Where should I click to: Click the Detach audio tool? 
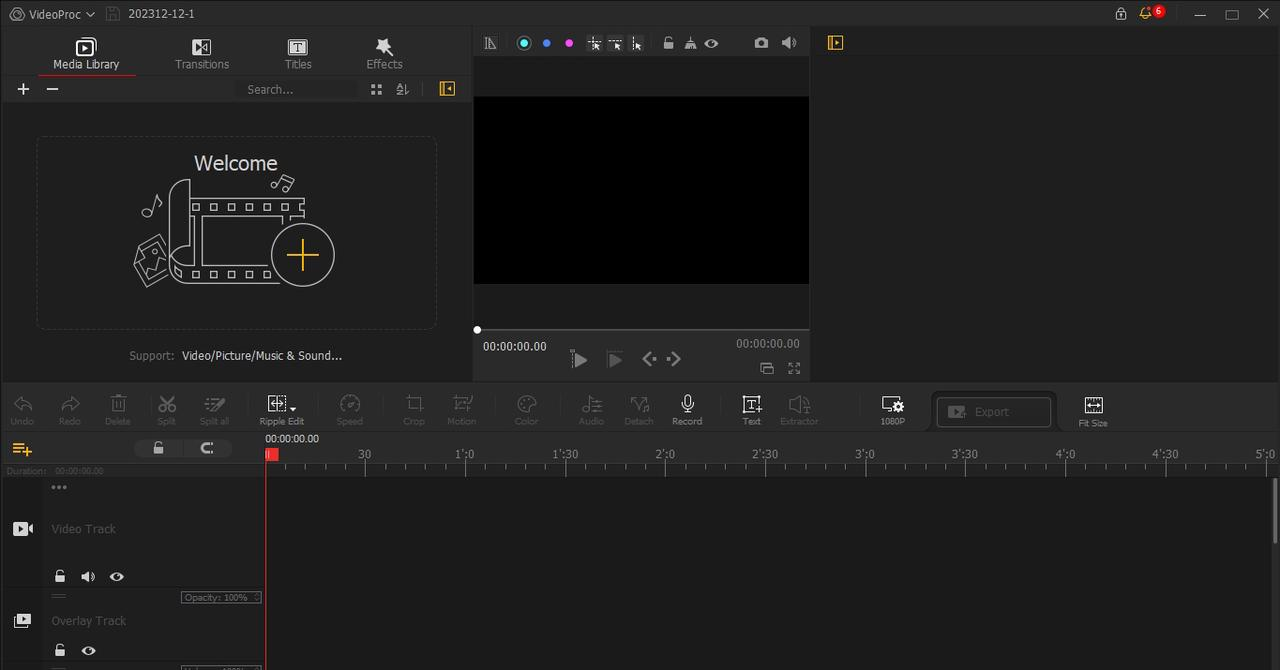(639, 410)
